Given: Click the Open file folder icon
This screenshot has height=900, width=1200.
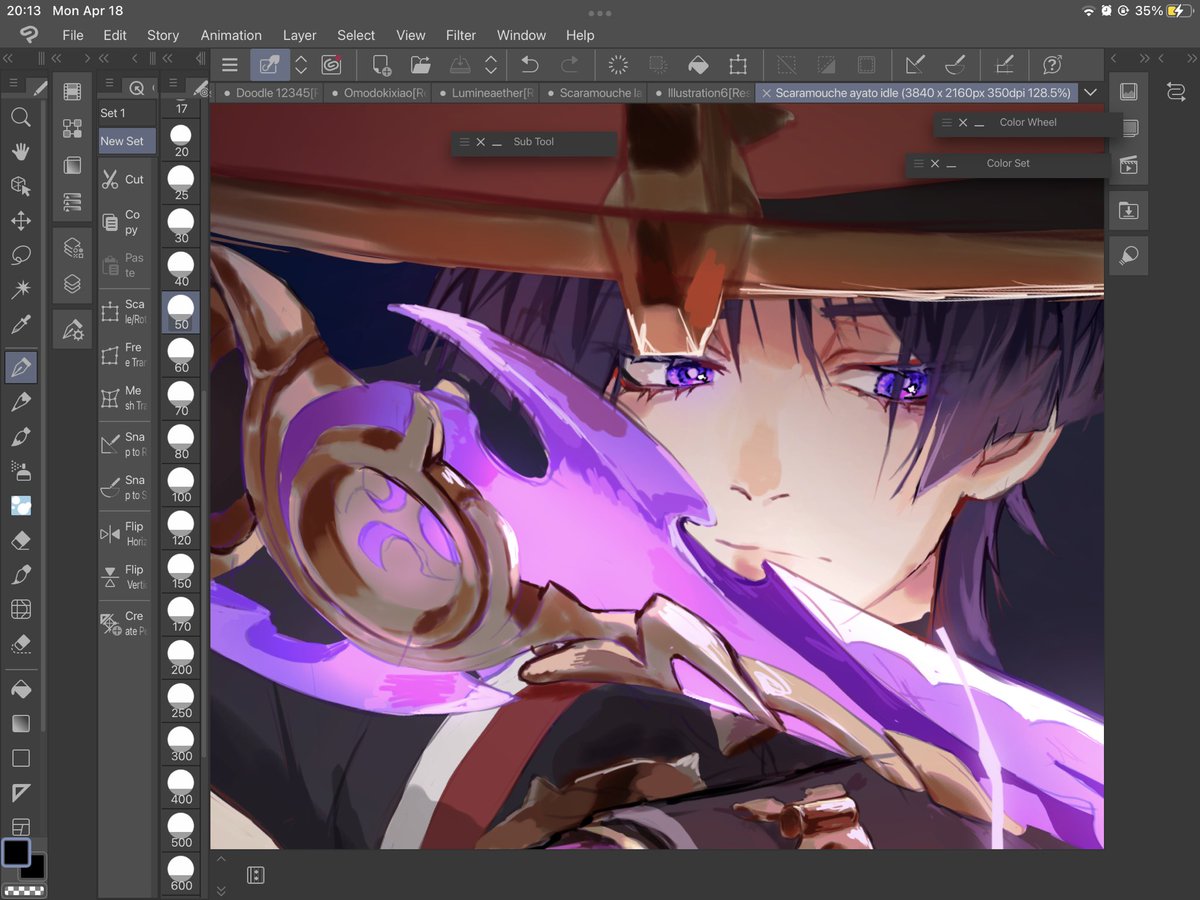Looking at the screenshot, I should pyautogui.click(x=421, y=65).
